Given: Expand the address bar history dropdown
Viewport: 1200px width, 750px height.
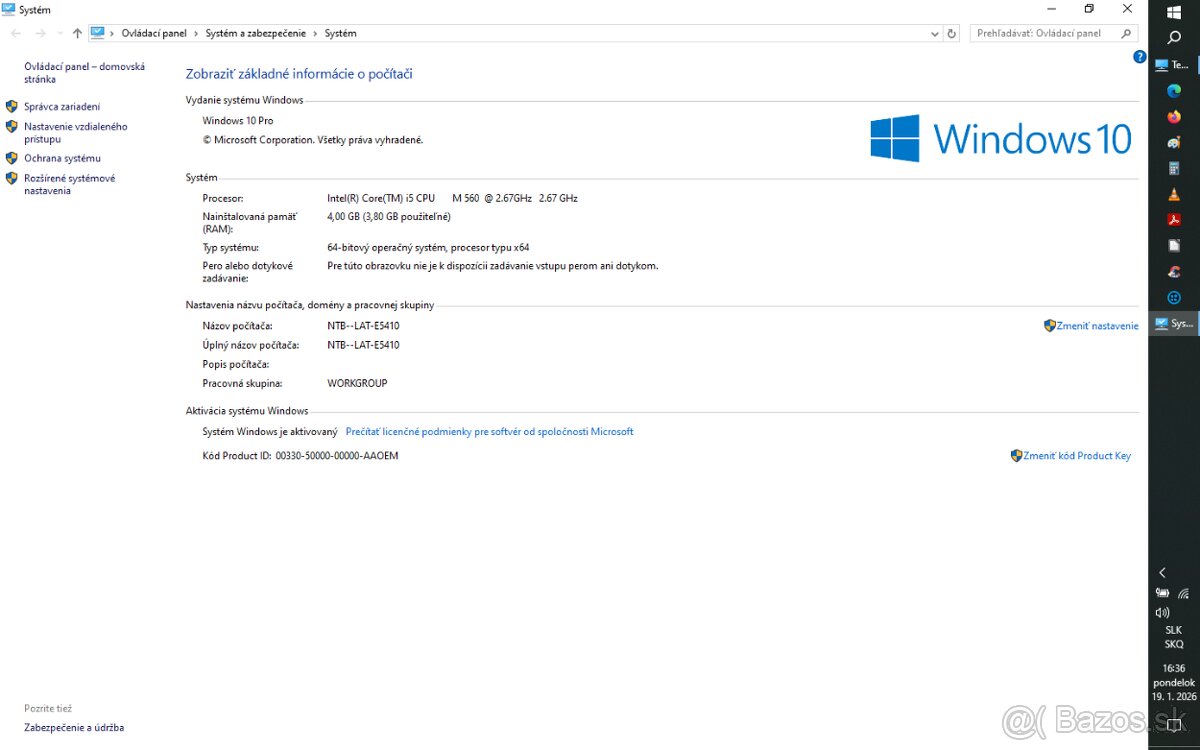Looking at the screenshot, I should (935, 33).
